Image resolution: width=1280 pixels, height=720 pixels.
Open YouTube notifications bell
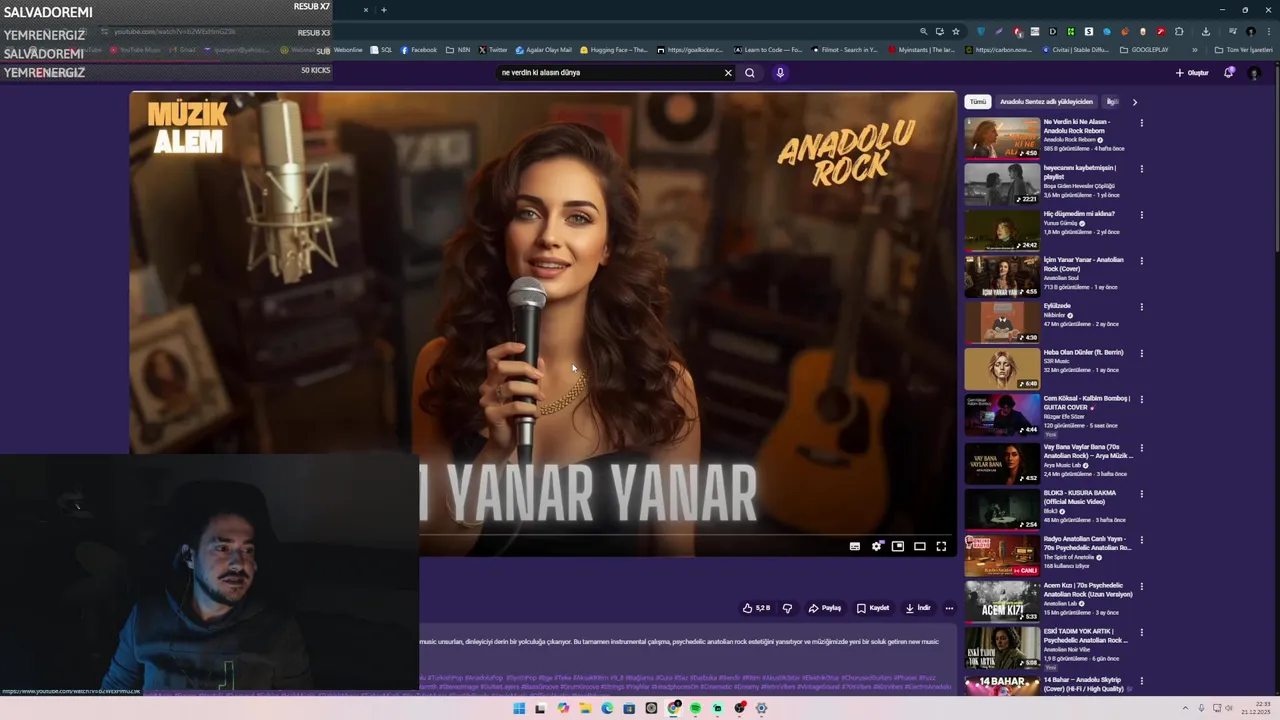[1229, 73]
